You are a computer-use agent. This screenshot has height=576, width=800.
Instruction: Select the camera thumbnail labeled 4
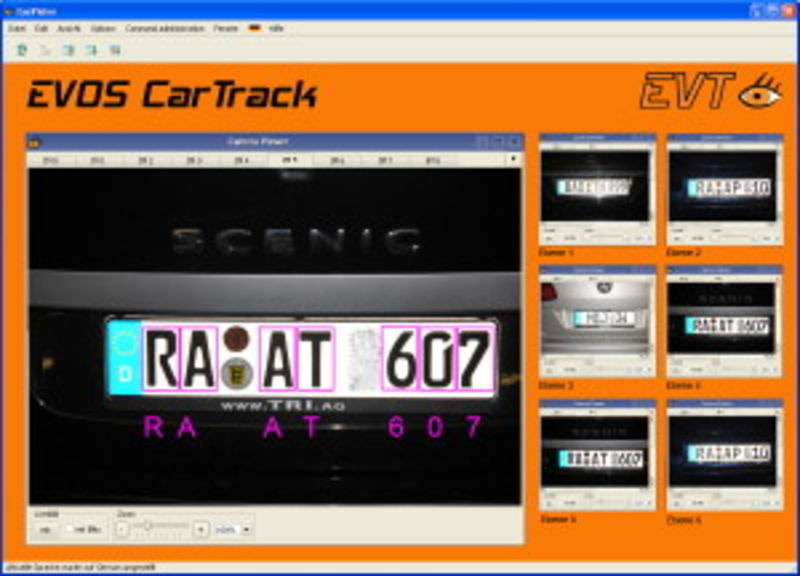(724, 321)
